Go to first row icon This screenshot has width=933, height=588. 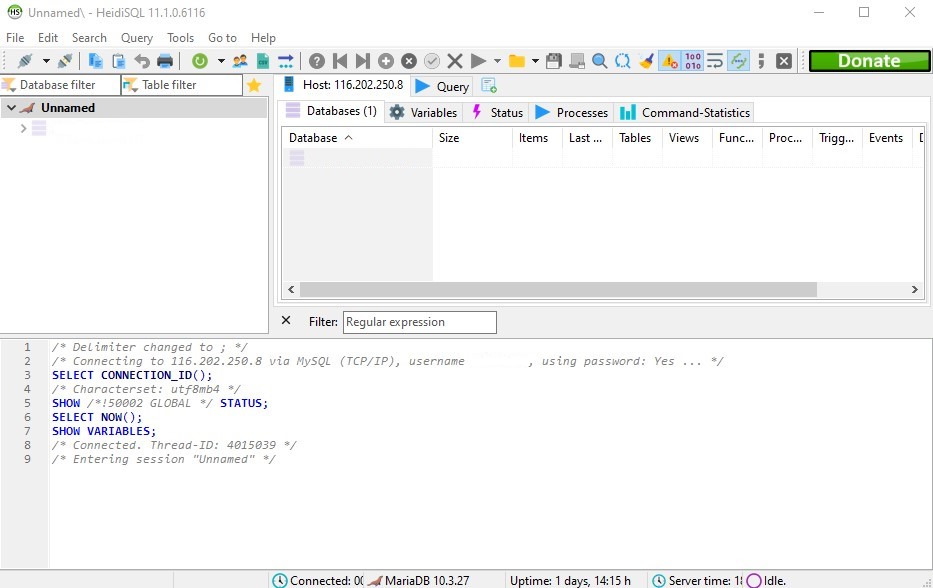pos(340,61)
